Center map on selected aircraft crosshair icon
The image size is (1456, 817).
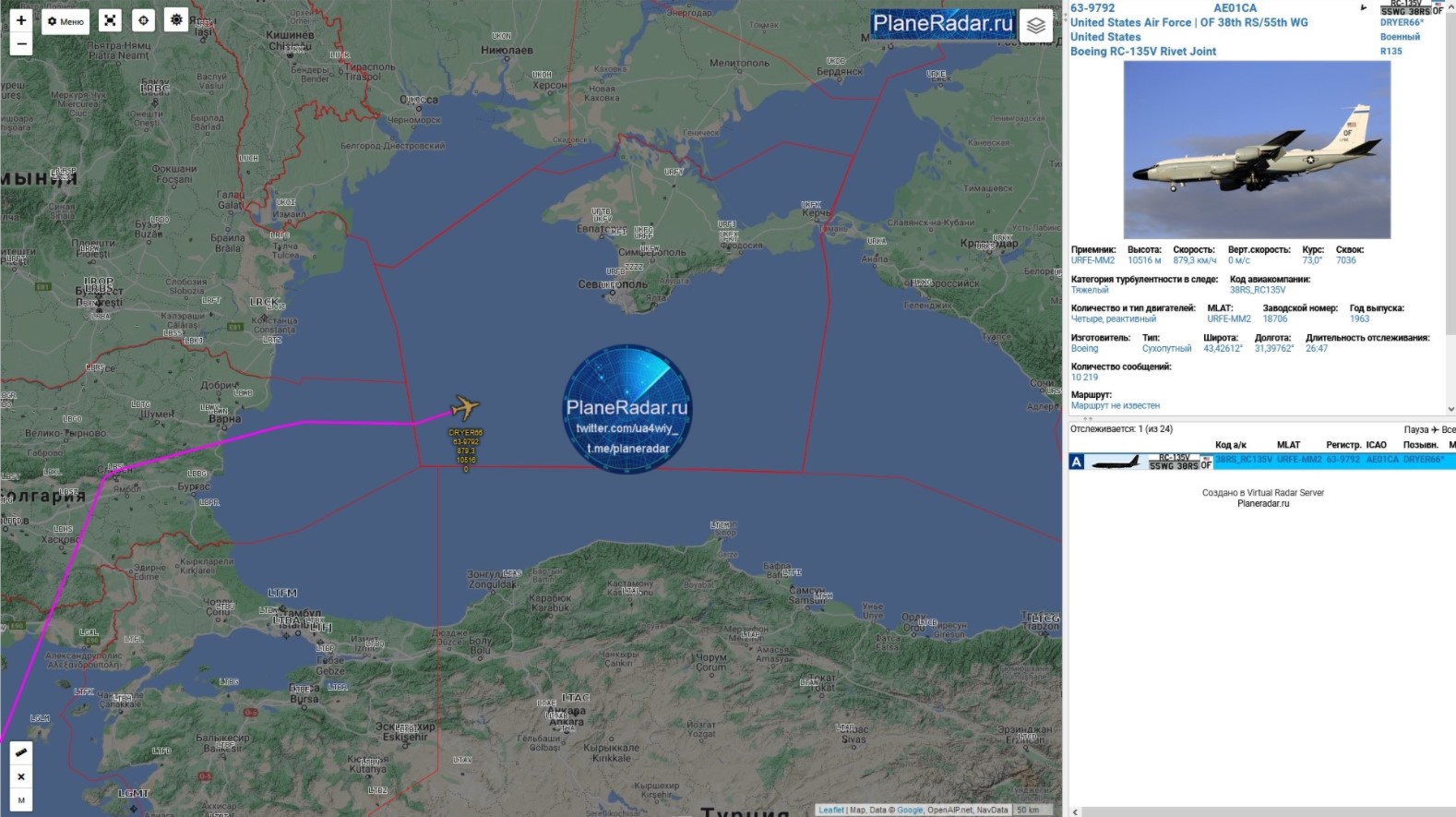[143, 20]
